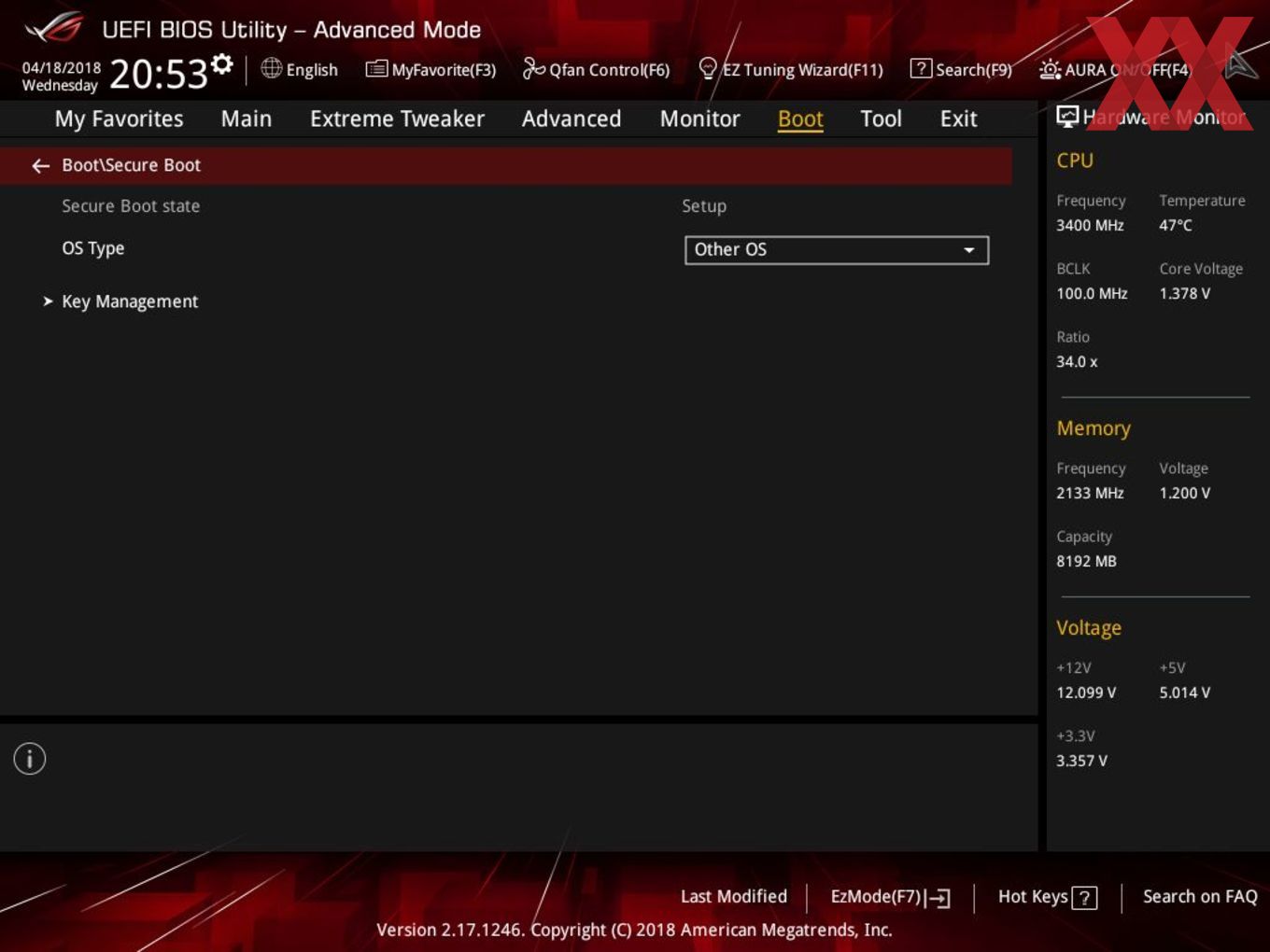This screenshot has width=1270, height=952.
Task: Open Search on FAQ link
Action: pos(1200,896)
